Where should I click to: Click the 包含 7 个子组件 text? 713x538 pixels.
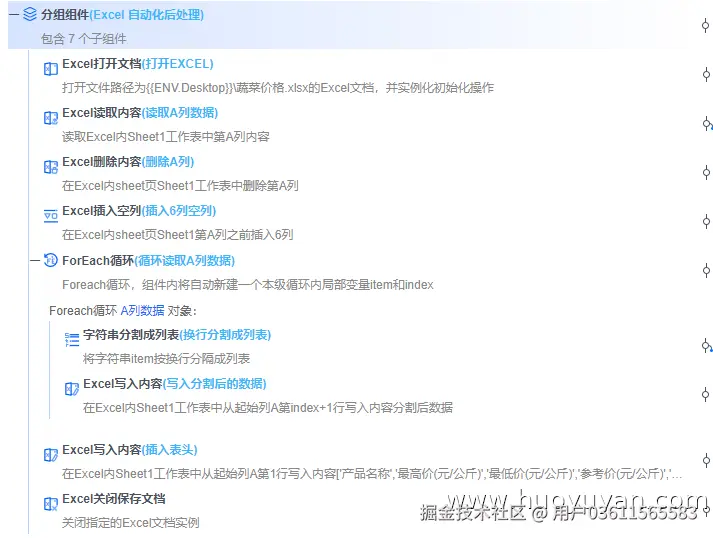click(x=84, y=39)
